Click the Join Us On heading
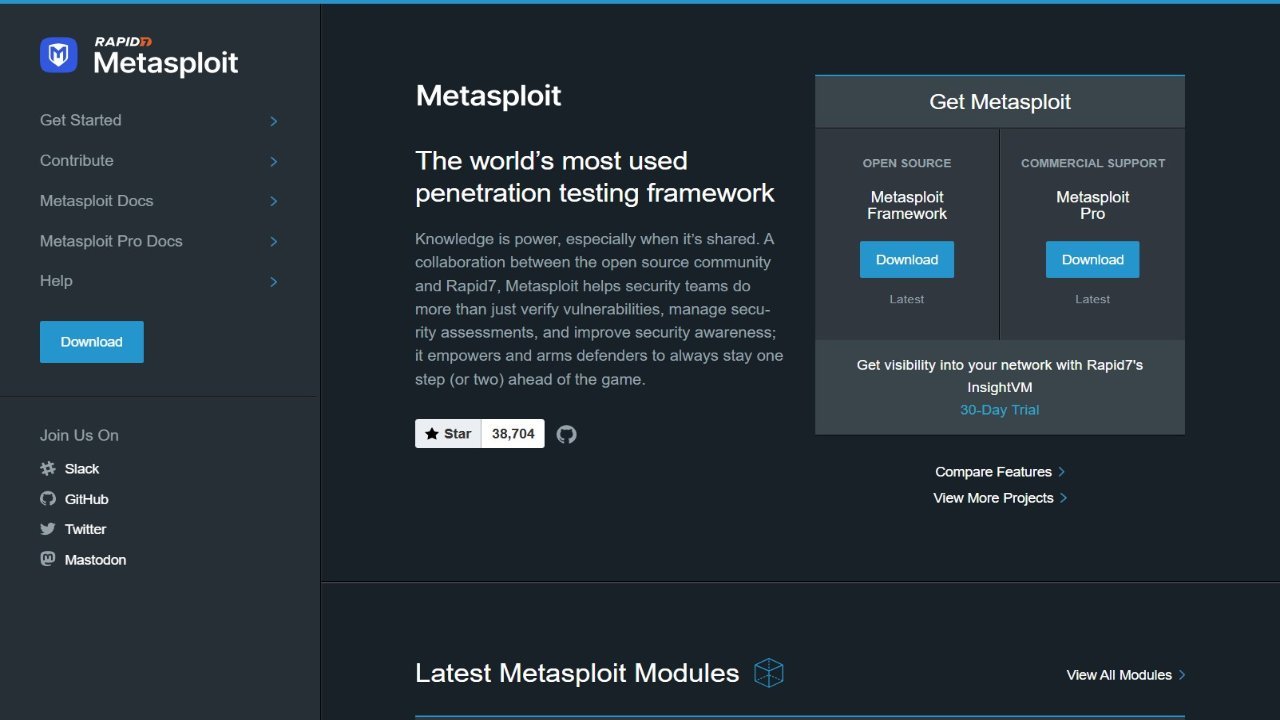Screen dimensions: 1280x720 pos(79,435)
